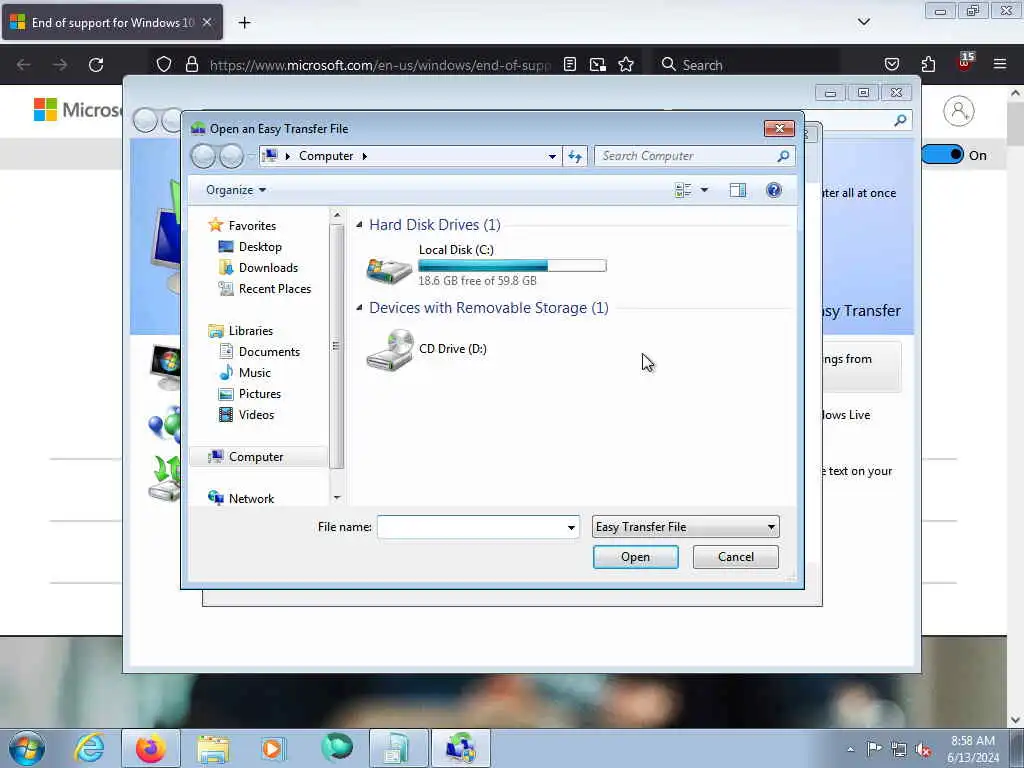Image resolution: width=1024 pixels, height=768 pixels.
Task: Toggle the On switch on the Microsoft page
Action: (x=942, y=155)
